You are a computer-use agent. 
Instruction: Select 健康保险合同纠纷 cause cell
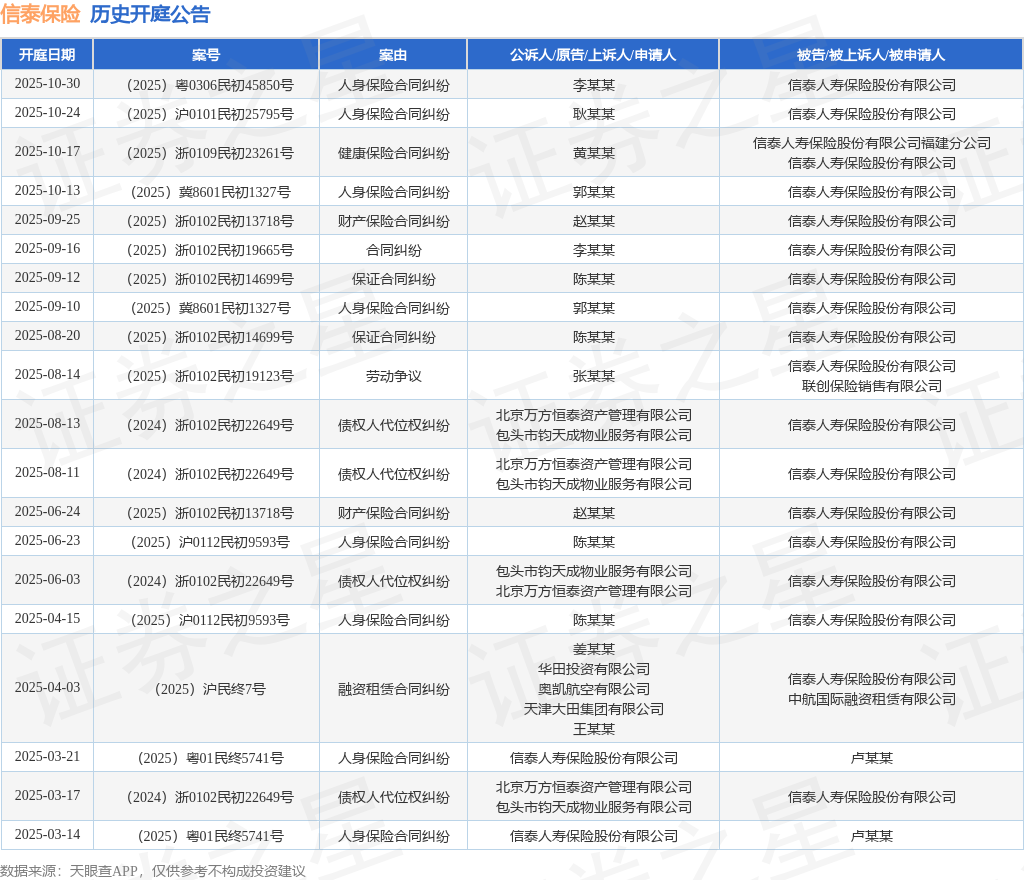(393, 153)
